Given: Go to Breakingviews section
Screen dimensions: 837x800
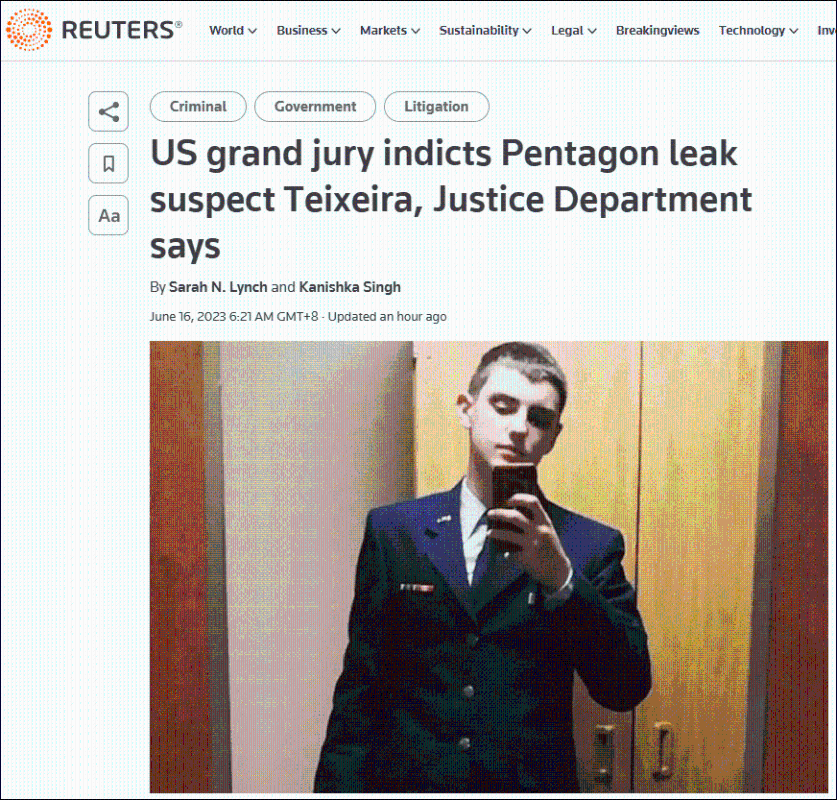Looking at the screenshot, I should click(658, 30).
